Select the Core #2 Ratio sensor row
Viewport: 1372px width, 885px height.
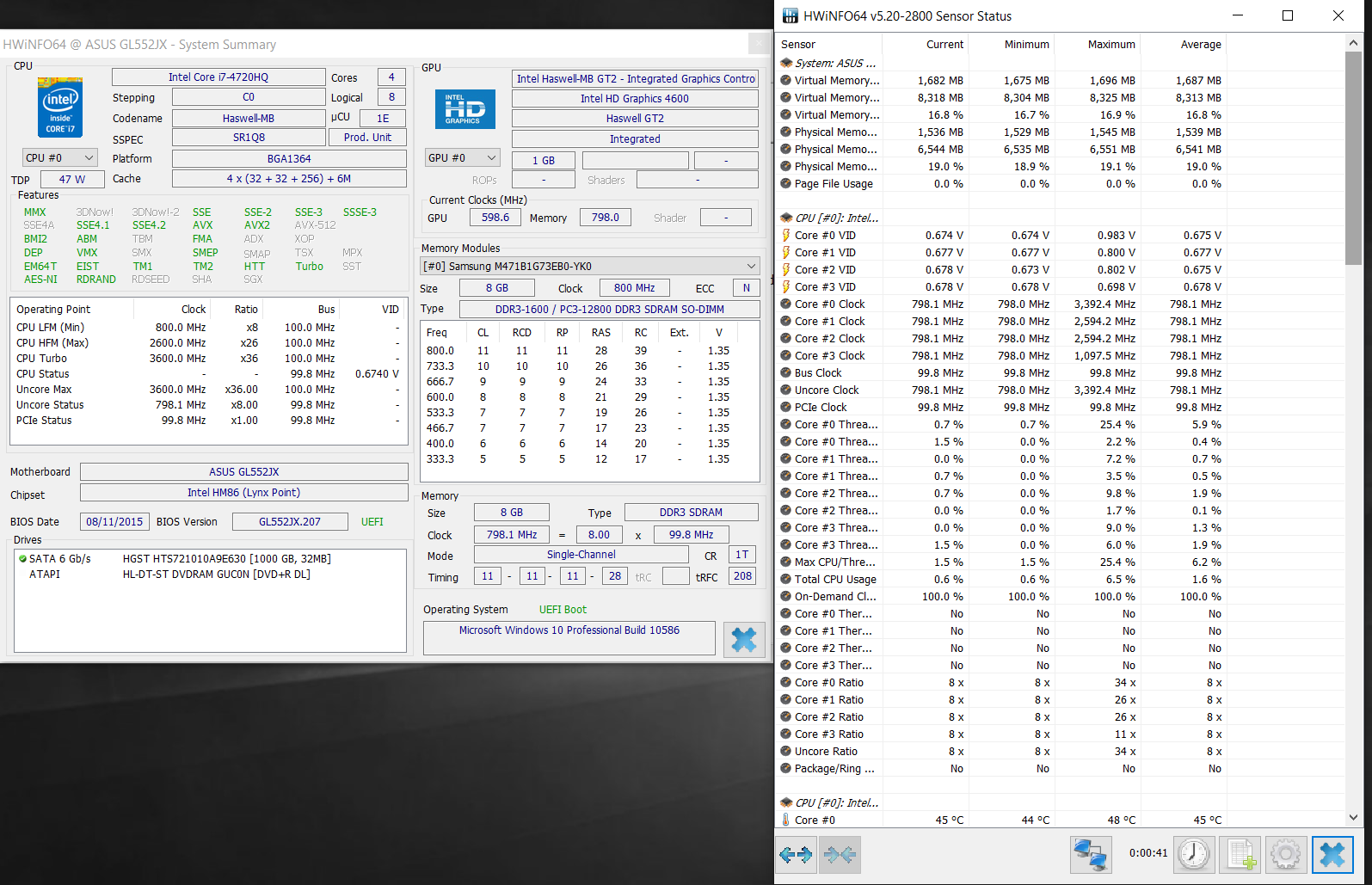pos(1001,716)
